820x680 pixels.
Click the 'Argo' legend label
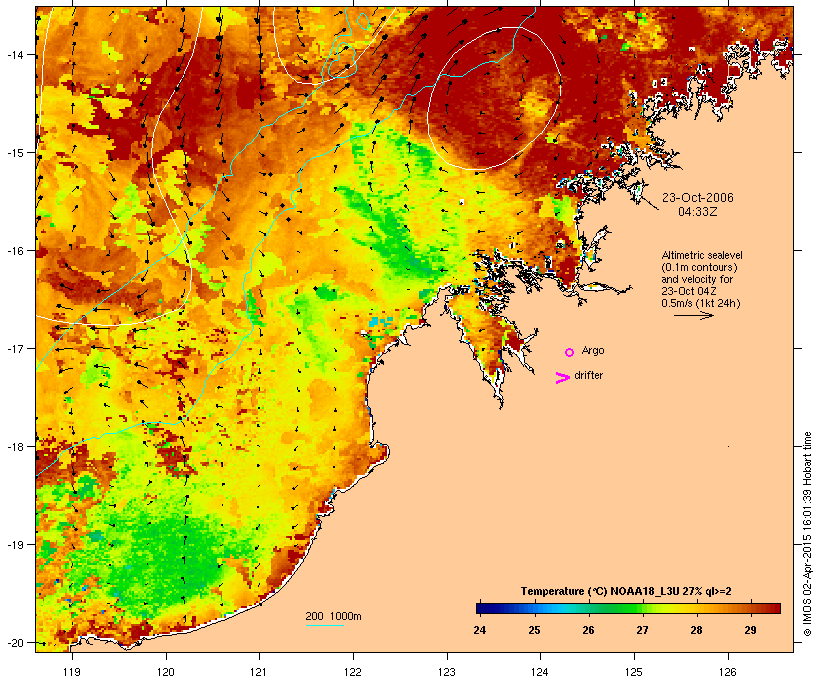(593, 350)
